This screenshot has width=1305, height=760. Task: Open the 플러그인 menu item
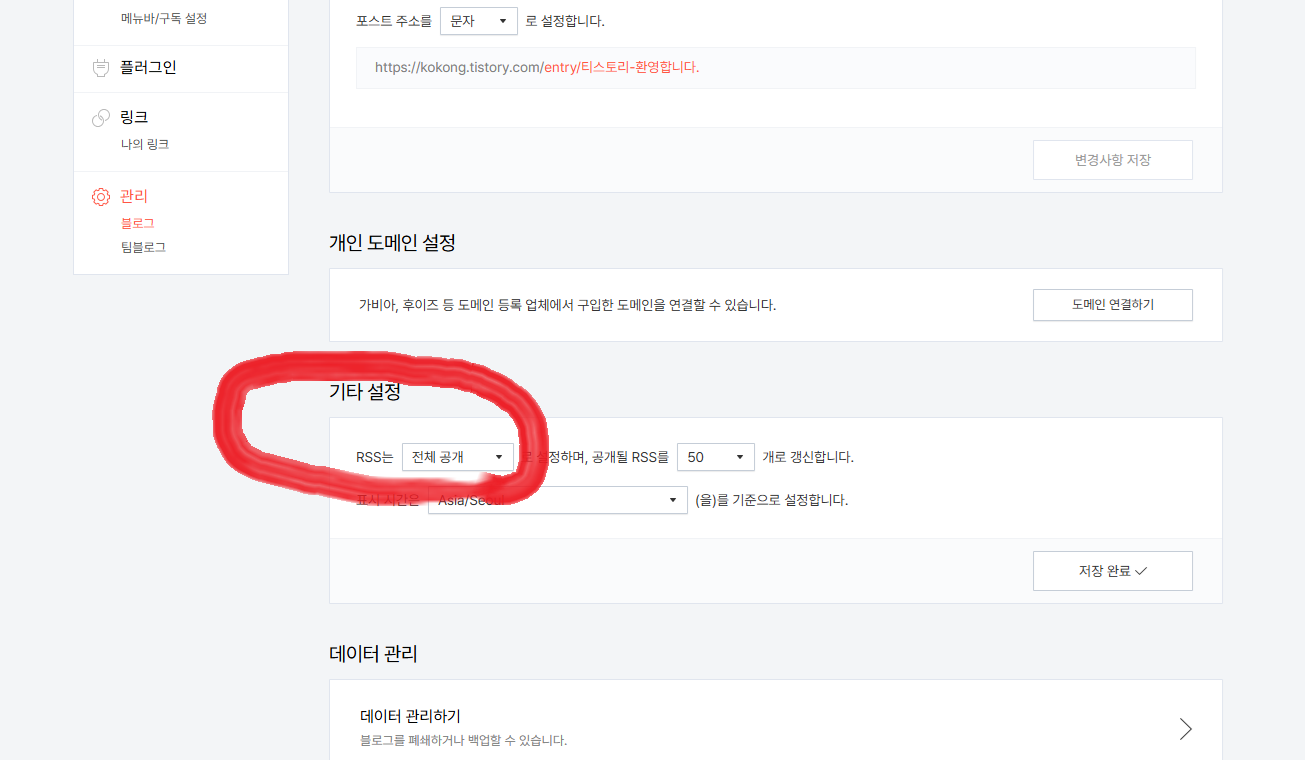coord(148,68)
